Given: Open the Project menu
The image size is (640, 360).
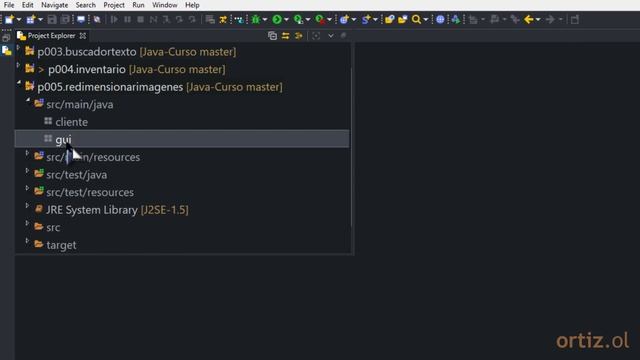Looking at the screenshot, I should tap(114, 5).
